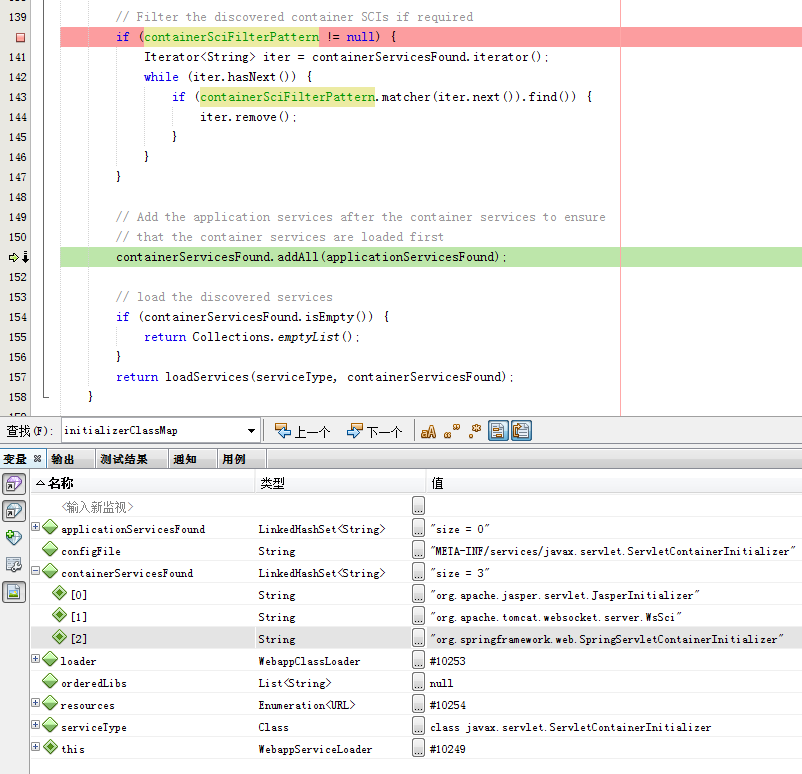802x774 pixels.
Task: Click the ellipsis button for orderedLibs value
Action: click(x=418, y=681)
